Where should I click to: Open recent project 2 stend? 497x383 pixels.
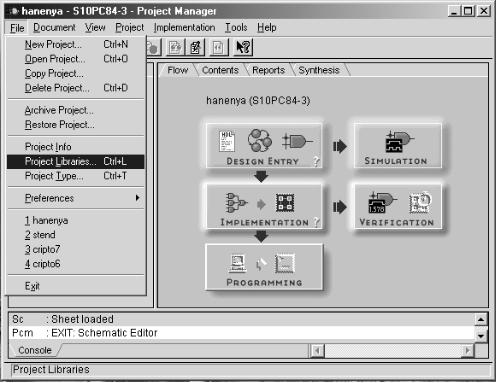pyautogui.click(x=76, y=235)
